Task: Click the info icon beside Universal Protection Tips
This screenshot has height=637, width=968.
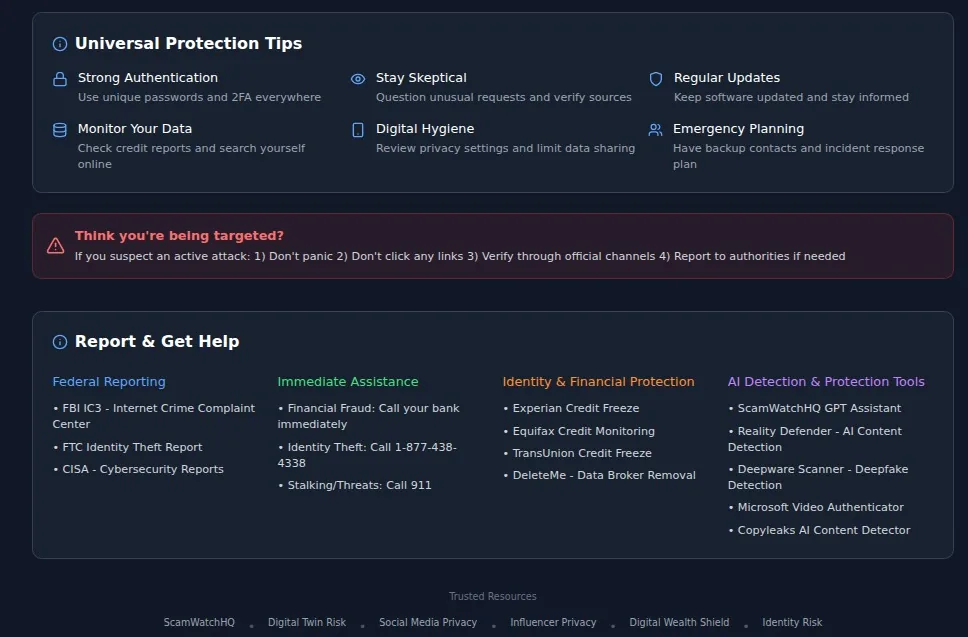Action: pos(60,44)
